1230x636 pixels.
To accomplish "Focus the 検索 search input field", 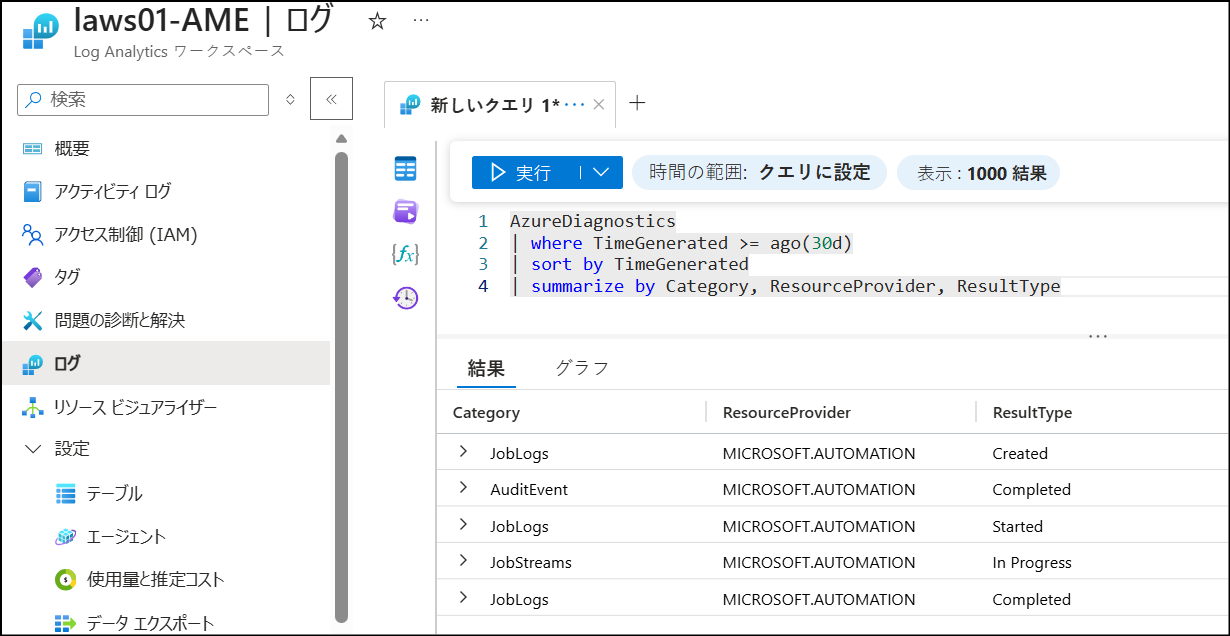I will click(143, 100).
